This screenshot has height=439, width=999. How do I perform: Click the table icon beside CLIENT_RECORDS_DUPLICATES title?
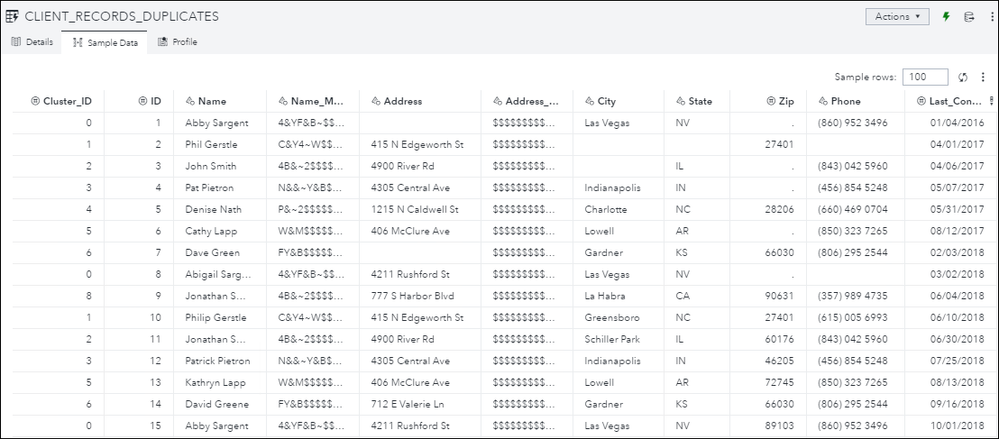coord(11,17)
